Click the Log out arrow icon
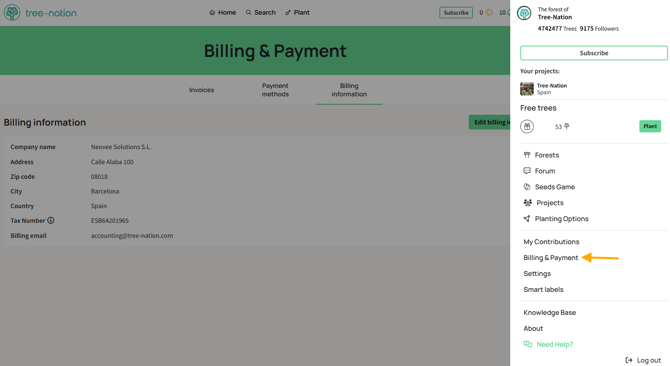The image size is (670, 366). [629, 360]
